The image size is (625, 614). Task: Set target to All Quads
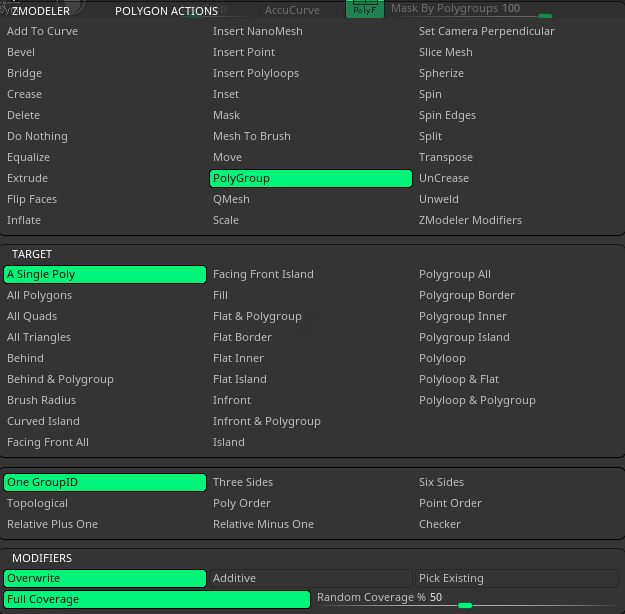click(x=32, y=316)
